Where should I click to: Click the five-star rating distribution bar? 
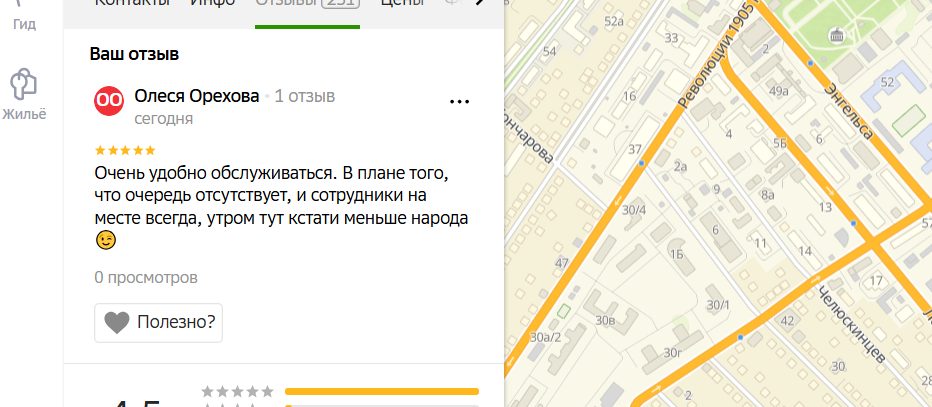(x=382, y=392)
